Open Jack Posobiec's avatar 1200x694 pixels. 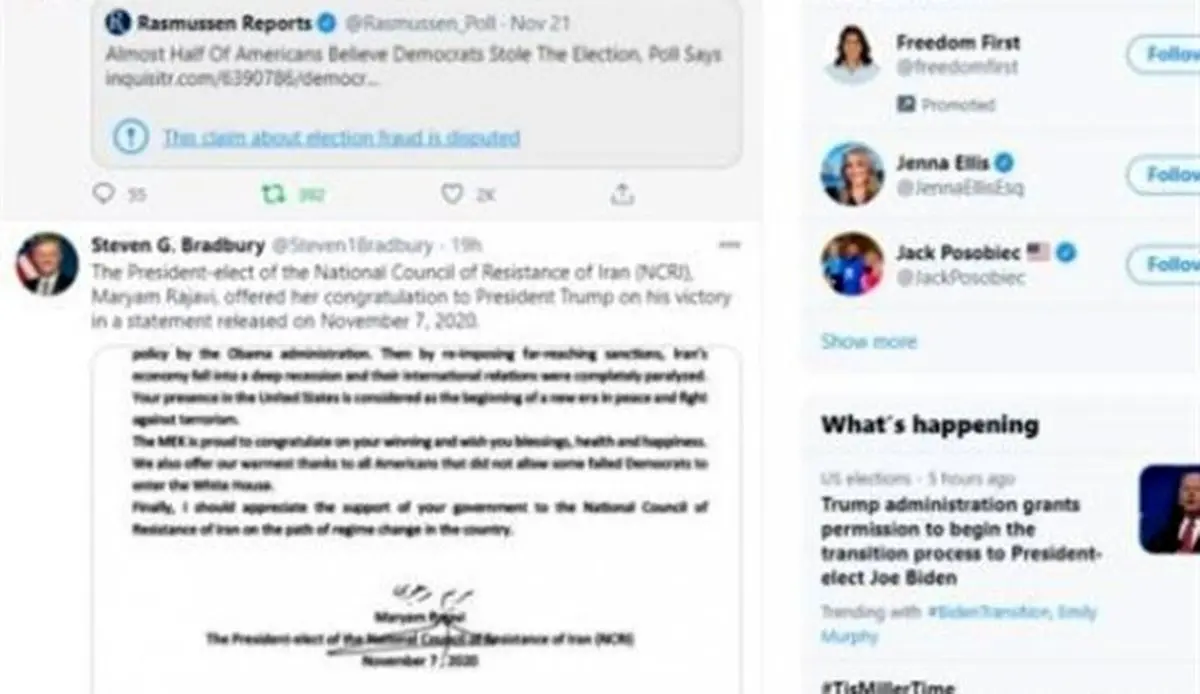852,264
